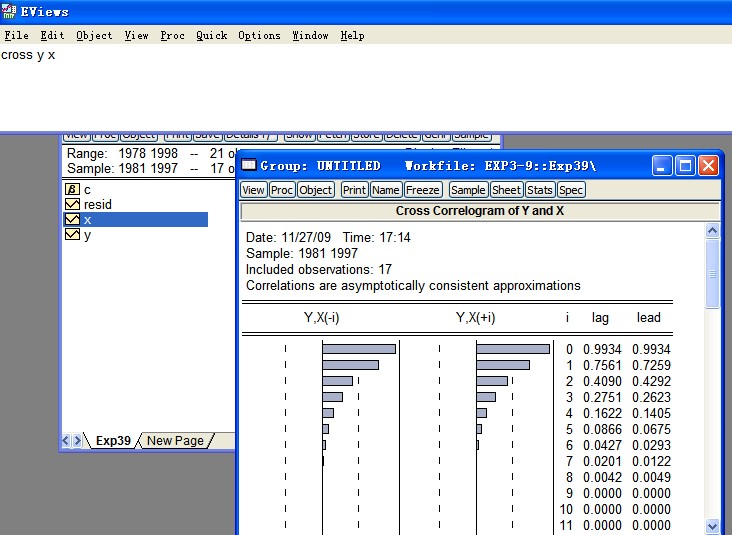Select the coefficient vector c icon
Viewport: 732px width, 535px height.
(x=72, y=190)
